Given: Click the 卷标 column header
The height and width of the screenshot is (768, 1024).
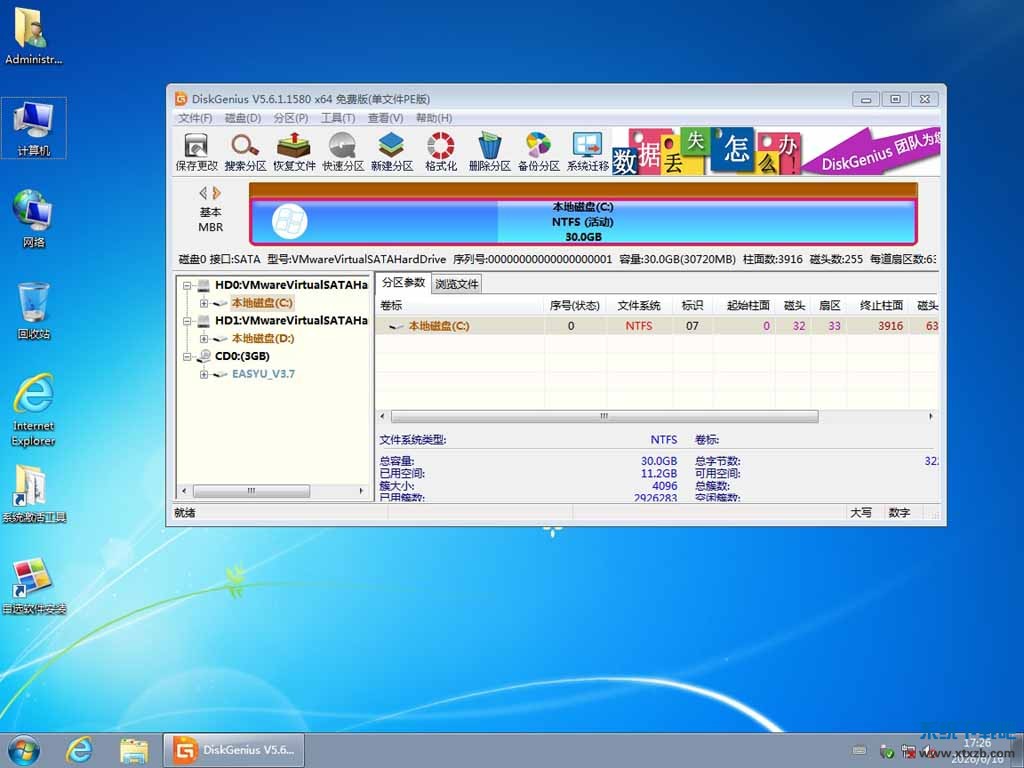Looking at the screenshot, I should [460, 305].
